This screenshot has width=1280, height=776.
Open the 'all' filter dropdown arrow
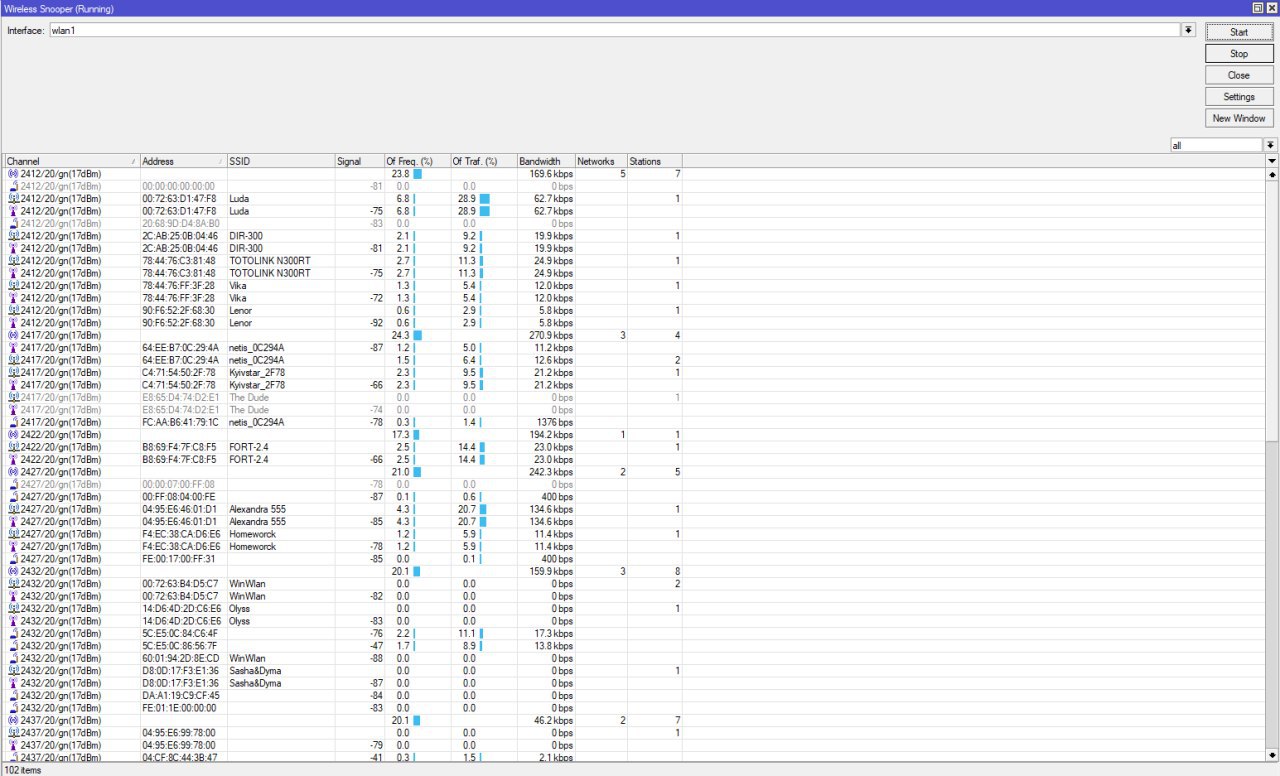pos(1270,145)
